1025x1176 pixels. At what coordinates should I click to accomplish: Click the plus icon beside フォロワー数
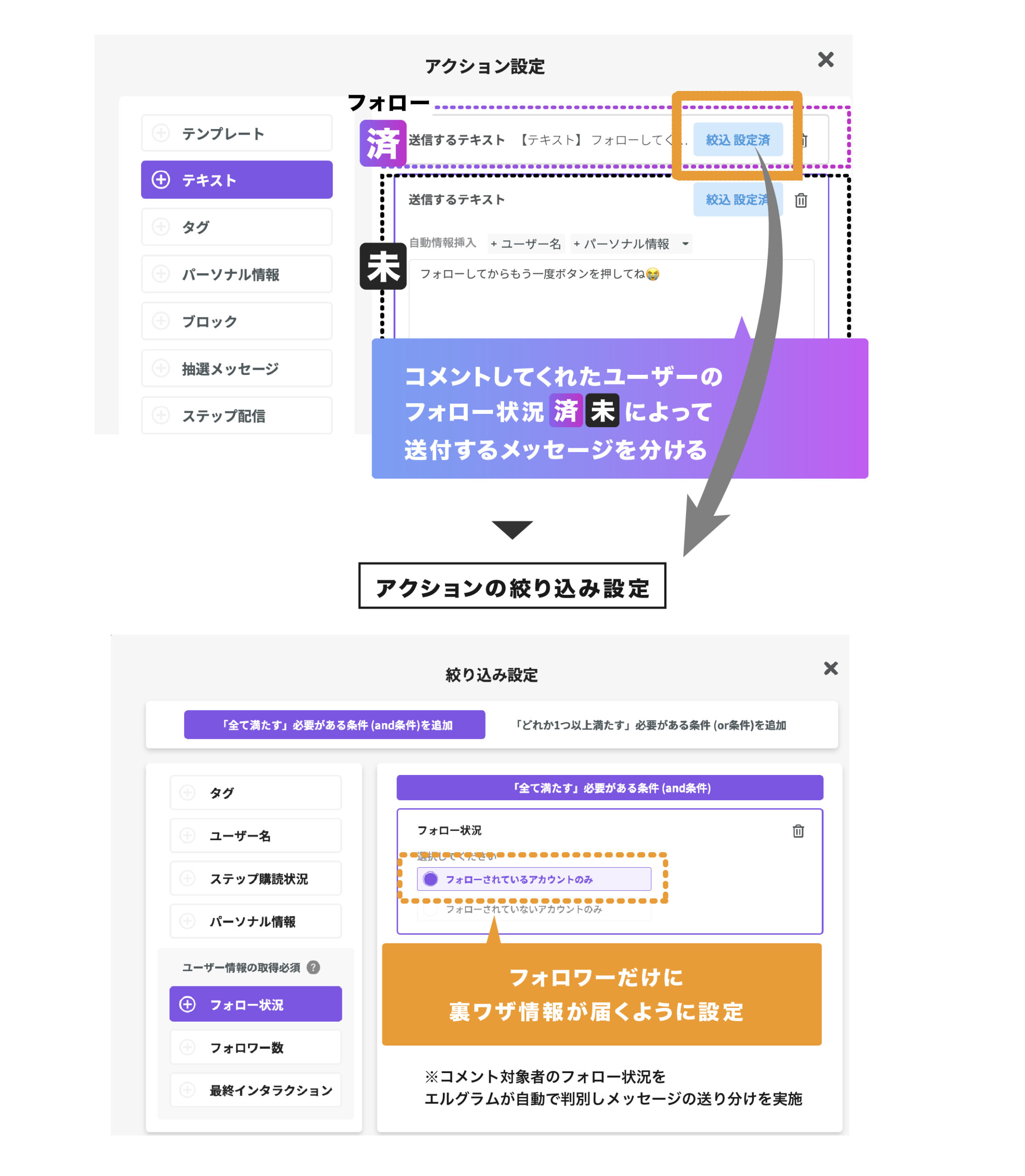click(187, 1047)
